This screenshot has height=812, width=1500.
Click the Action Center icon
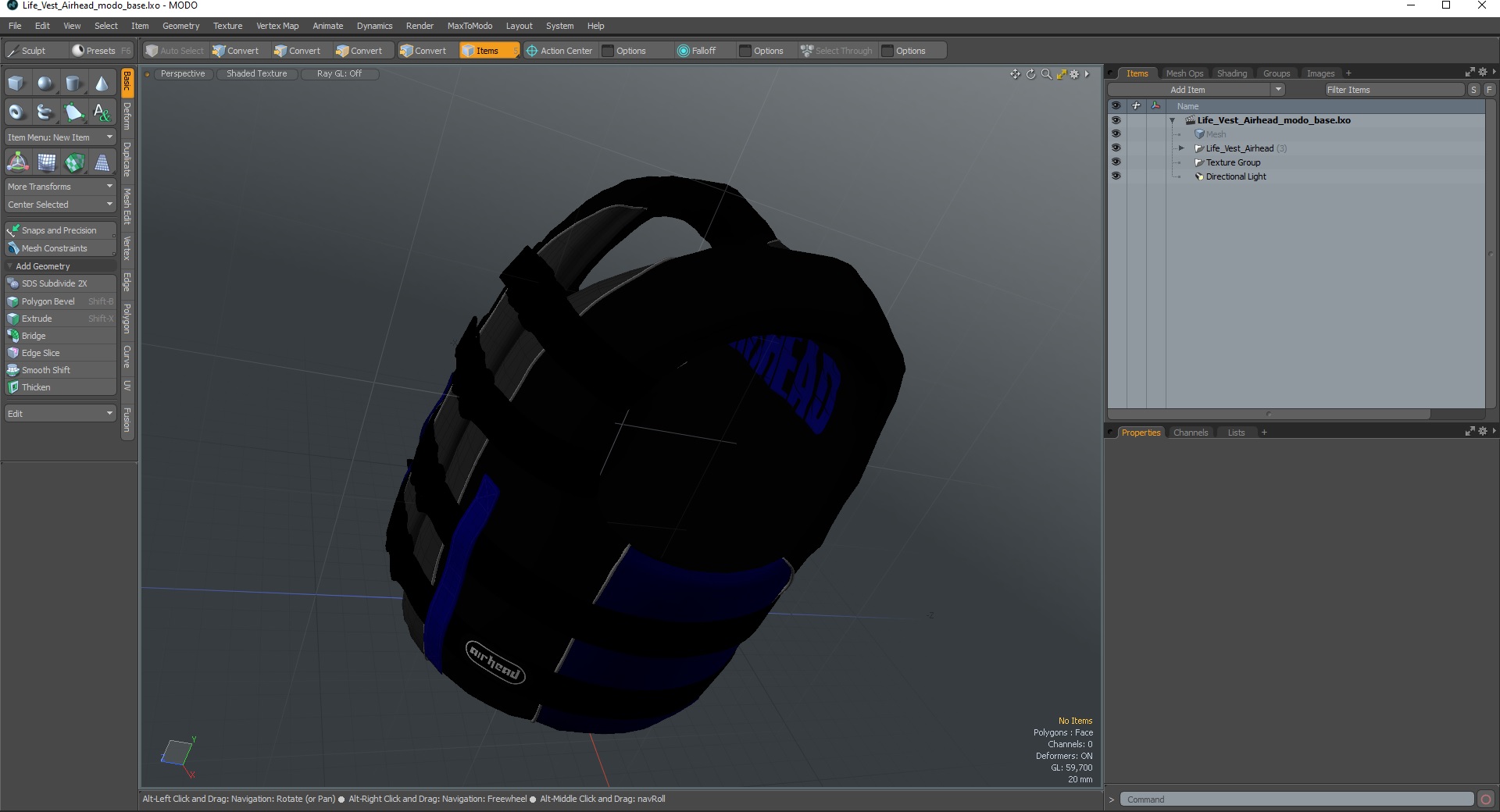coord(532,51)
